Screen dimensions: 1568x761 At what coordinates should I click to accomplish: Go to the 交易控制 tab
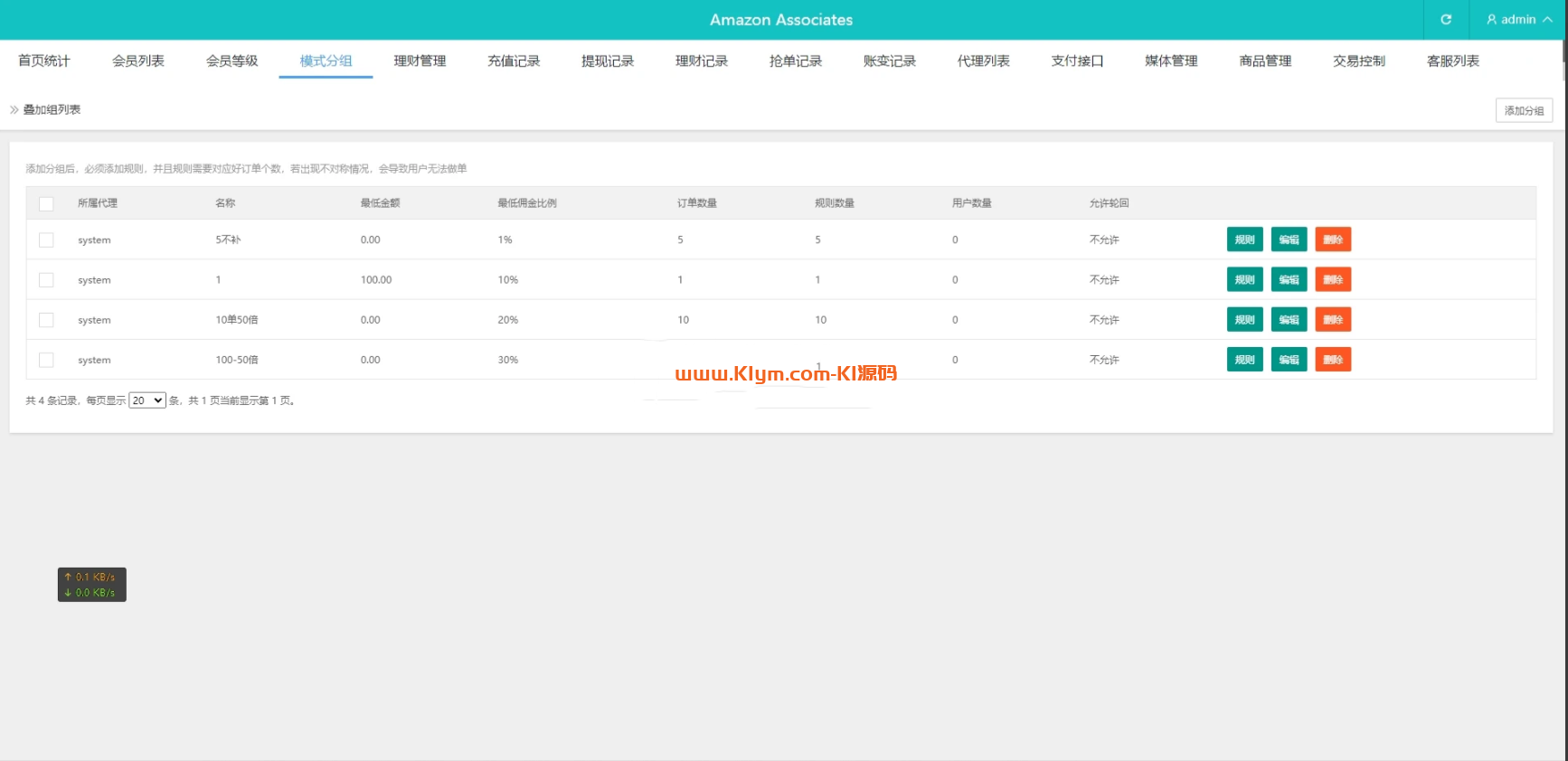(x=1358, y=61)
